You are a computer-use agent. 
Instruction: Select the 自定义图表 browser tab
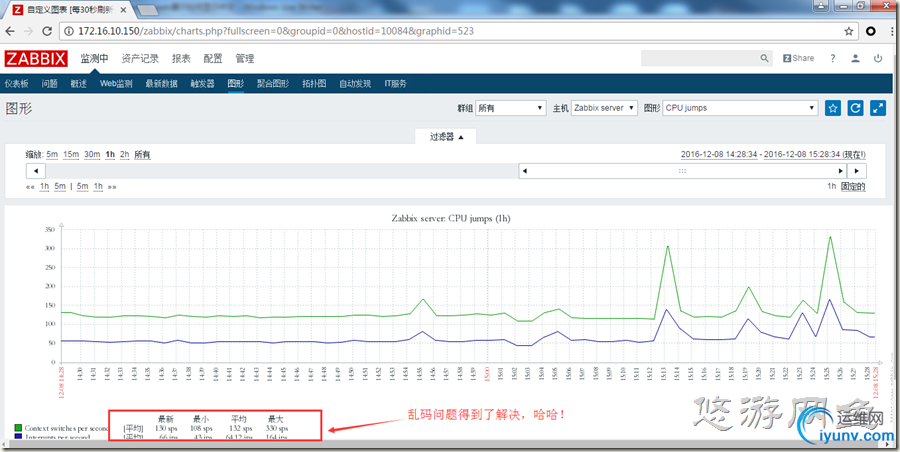point(67,10)
